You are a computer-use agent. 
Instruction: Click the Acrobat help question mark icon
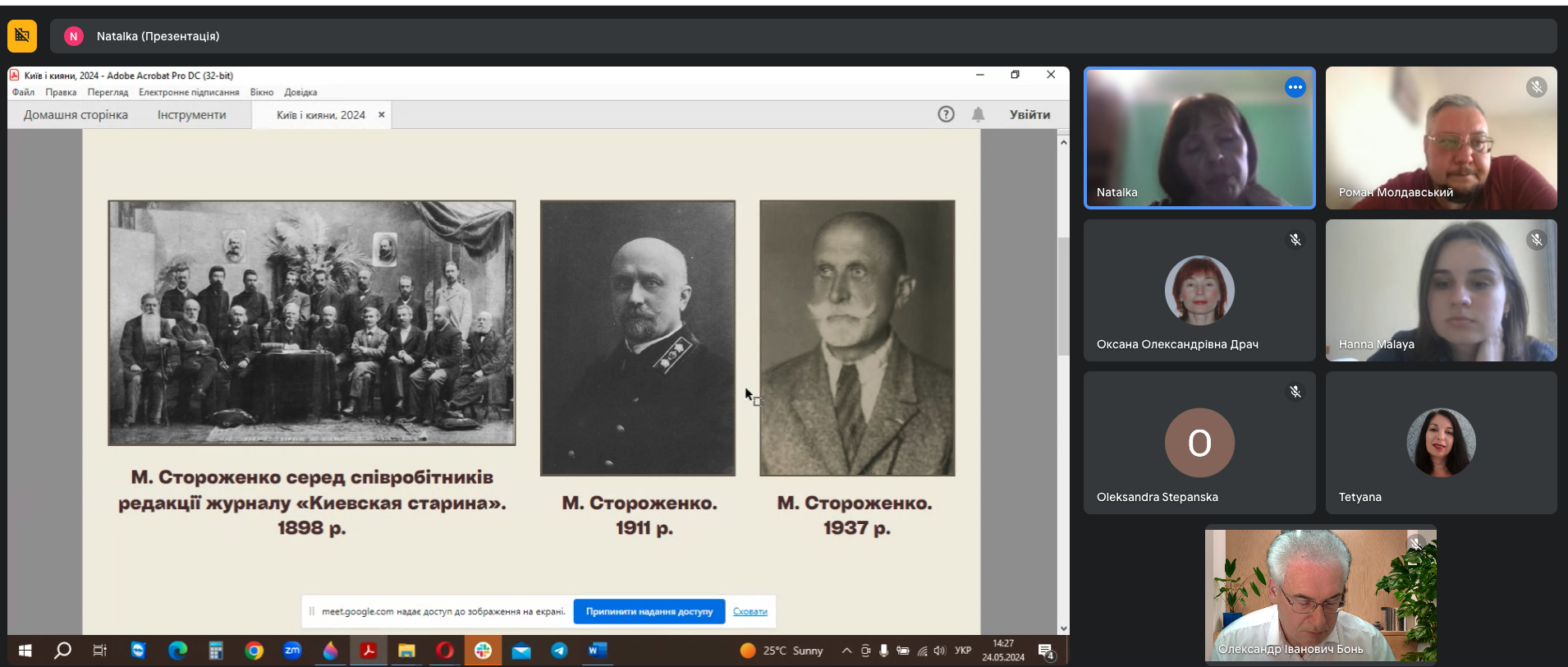[946, 114]
